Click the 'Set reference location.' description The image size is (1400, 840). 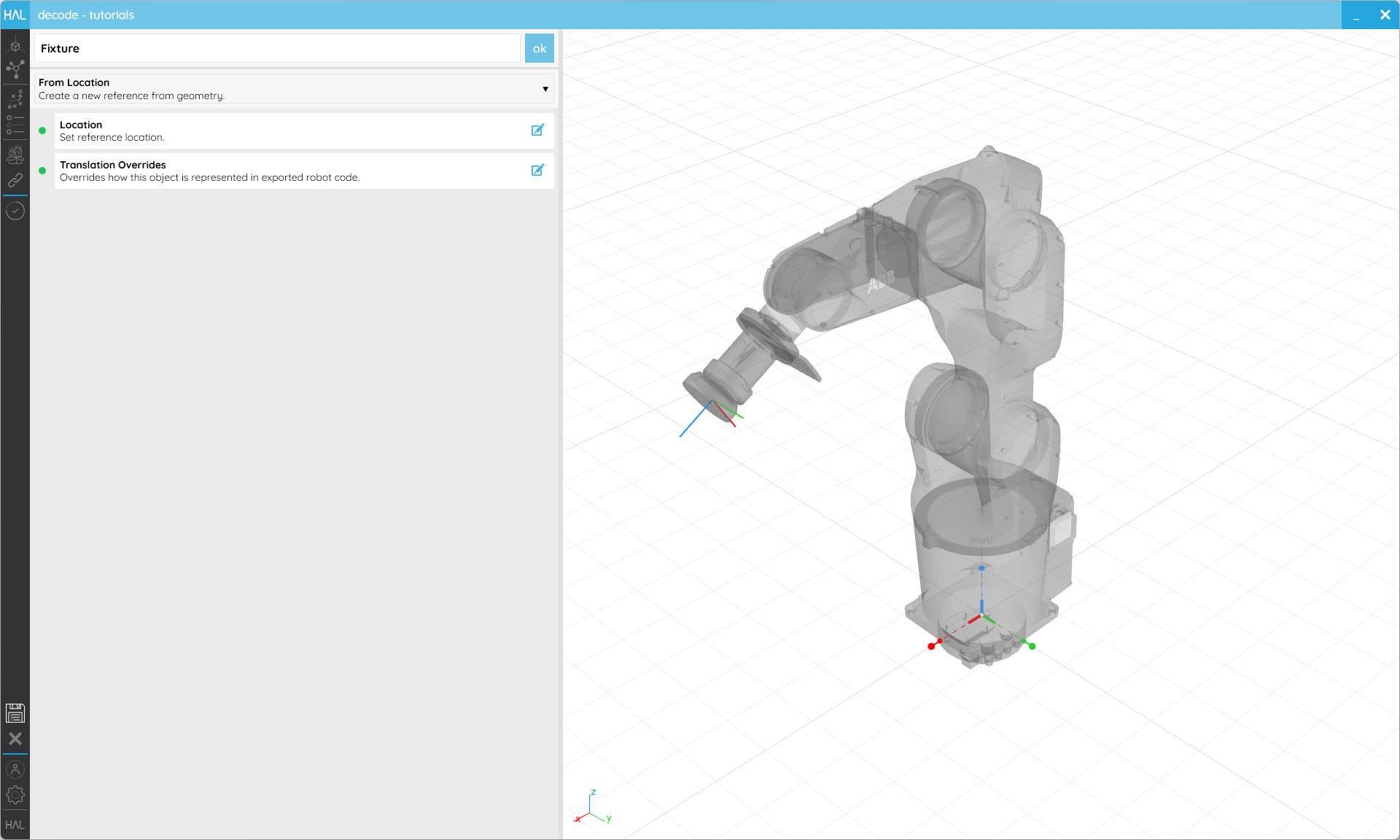pos(112,137)
